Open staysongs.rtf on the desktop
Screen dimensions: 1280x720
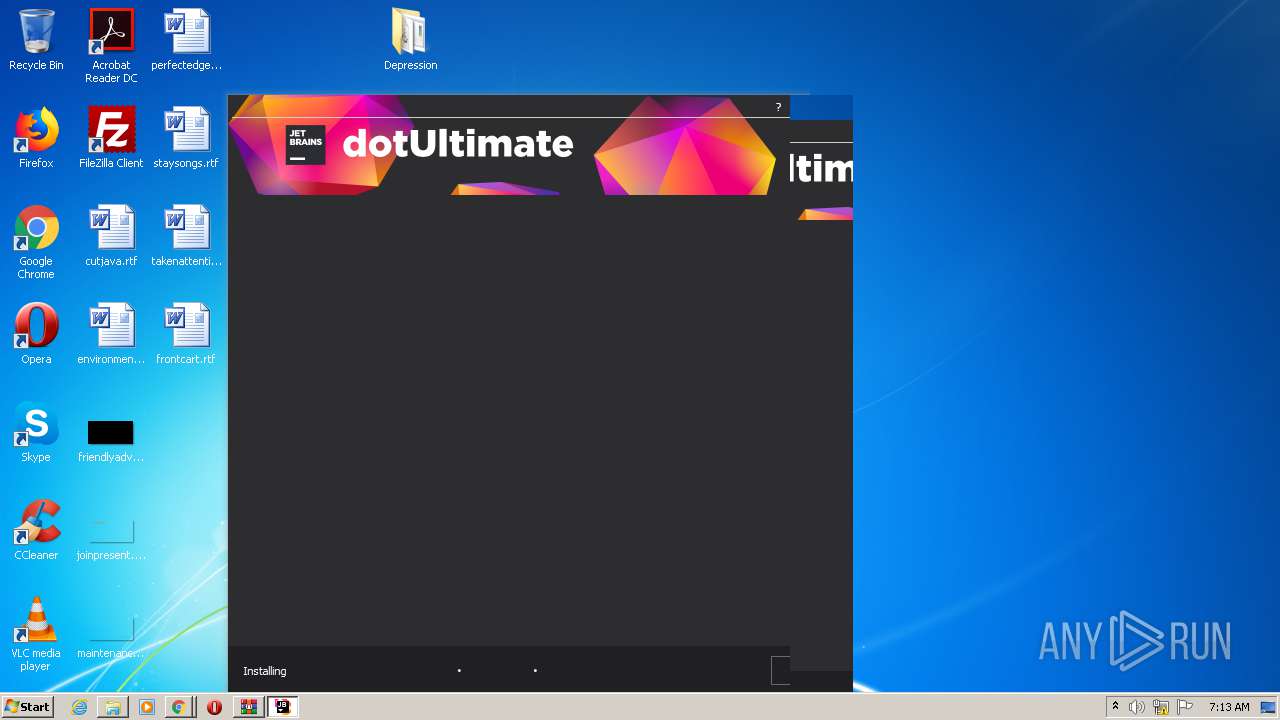click(x=186, y=138)
